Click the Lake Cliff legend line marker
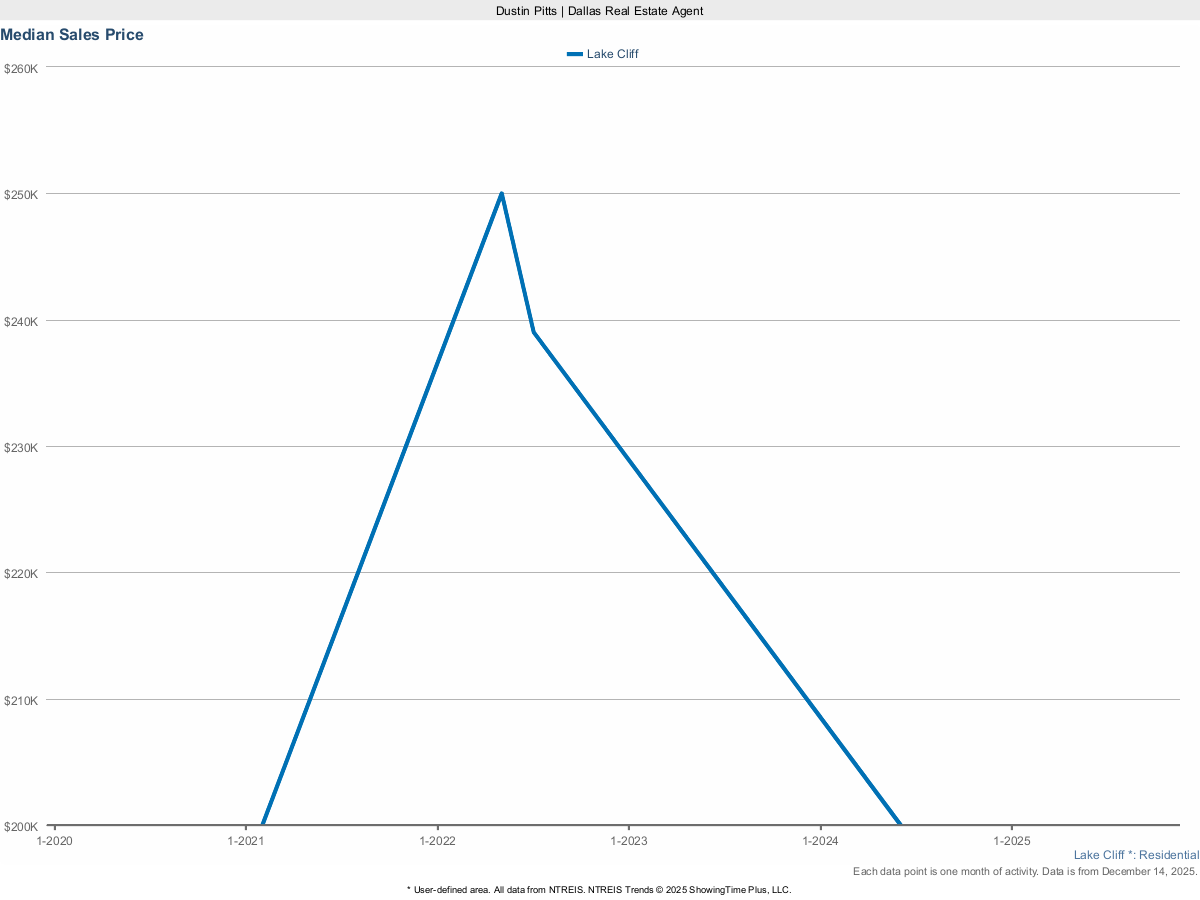1200x900 pixels. [575, 54]
